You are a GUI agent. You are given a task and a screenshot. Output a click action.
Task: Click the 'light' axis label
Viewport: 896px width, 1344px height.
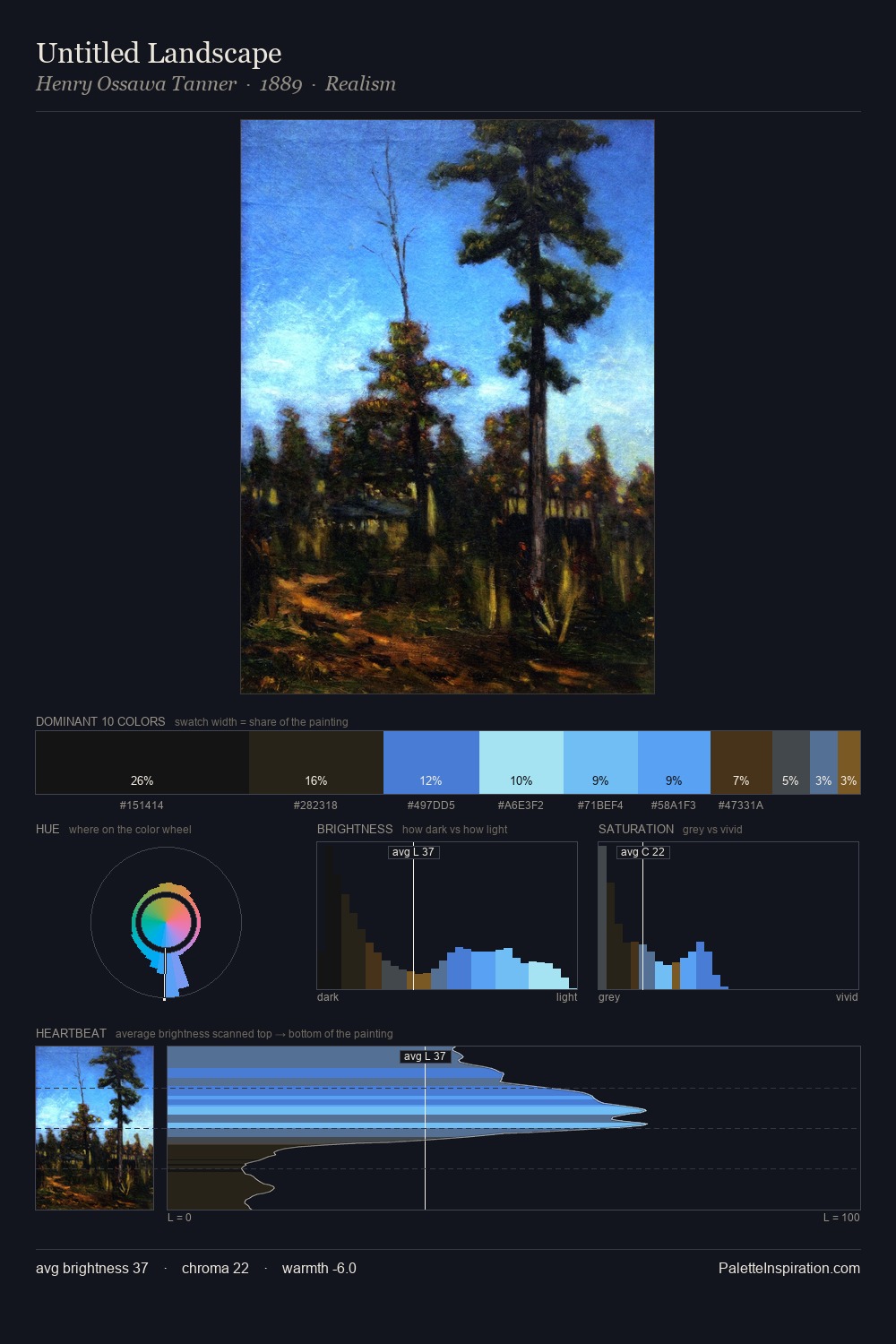click(566, 997)
